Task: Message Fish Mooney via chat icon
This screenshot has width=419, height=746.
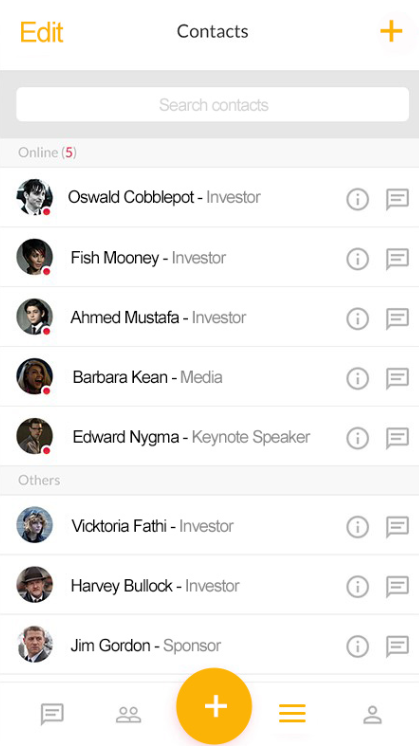Action: pos(397,259)
